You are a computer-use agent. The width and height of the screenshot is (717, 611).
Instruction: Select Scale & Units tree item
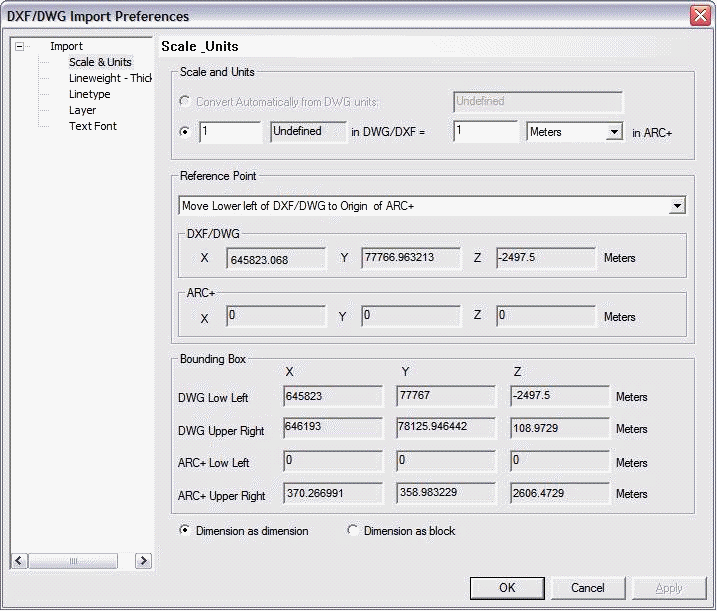click(100, 62)
